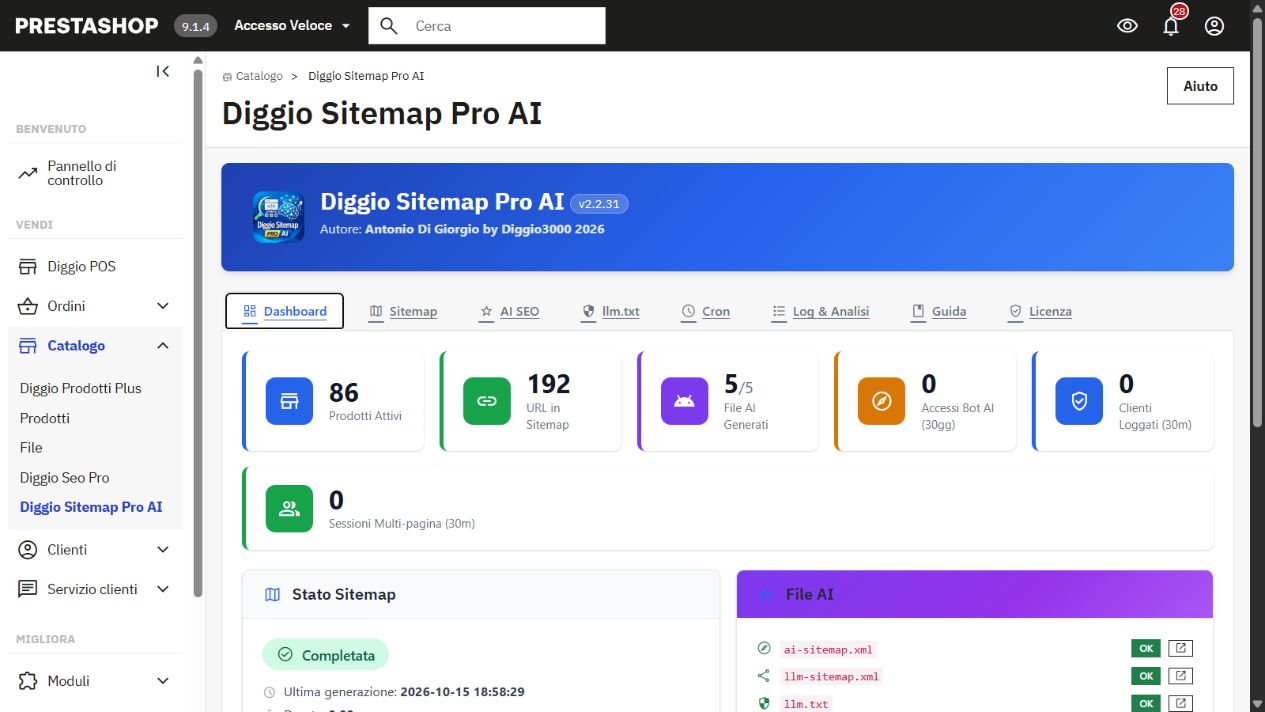Open the notifications bell
Viewport: 1265px width, 712px height.
1171,26
